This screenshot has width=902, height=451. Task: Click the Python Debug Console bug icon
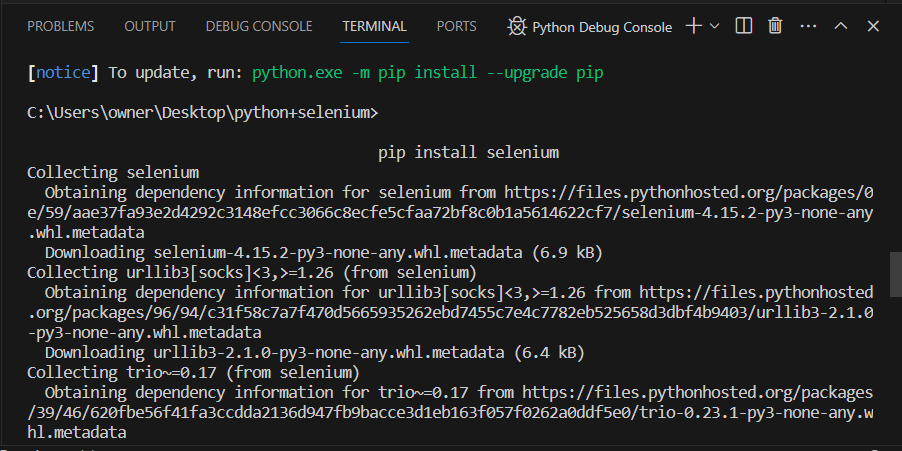pos(517,26)
